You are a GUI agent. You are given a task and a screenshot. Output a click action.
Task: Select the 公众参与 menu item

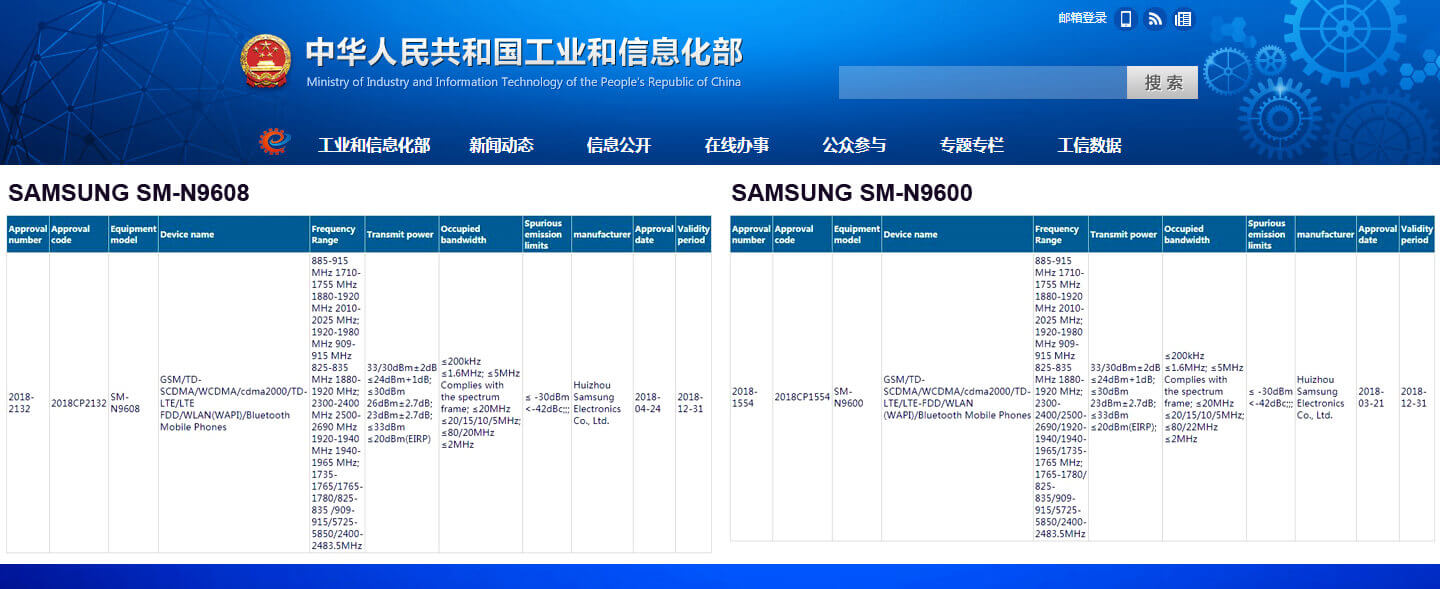[854, 145]
